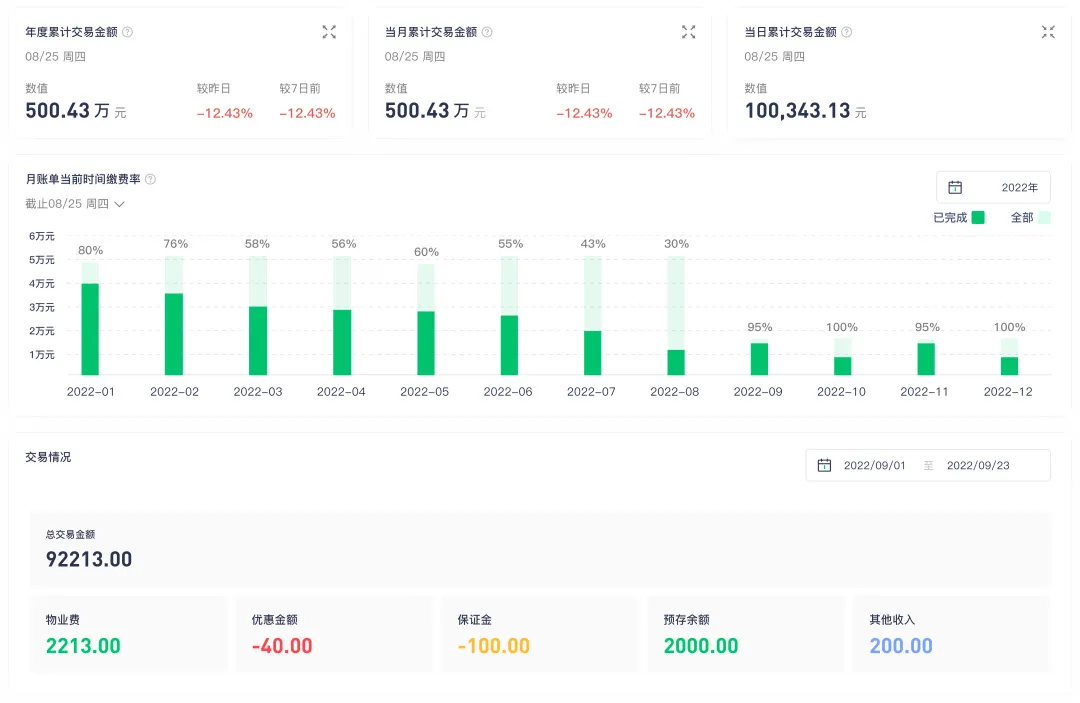The image size is (1080, 703).
Task: Click help icon beside 月账单当前时间缴费率
Action: pos(150,179)
